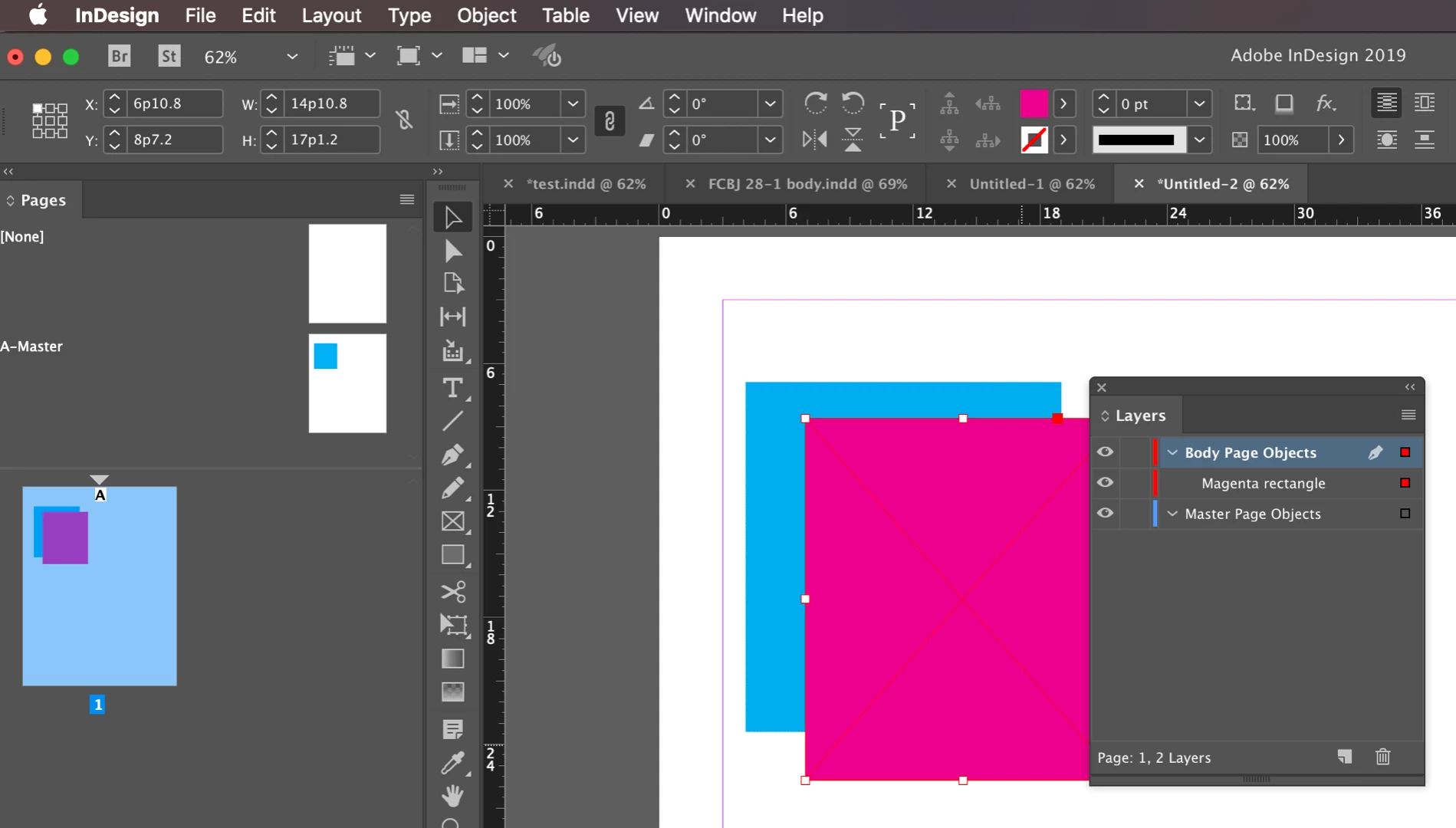Screen dimensions: 1456x828
Task: Select the Direct Selection tool
Action: [x=452, y=251]
